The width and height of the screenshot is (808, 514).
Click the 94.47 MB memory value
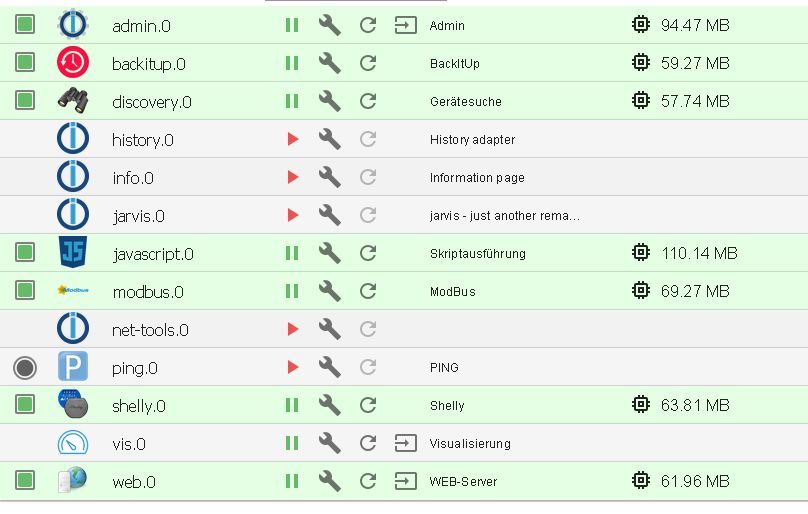coord(695,25)
